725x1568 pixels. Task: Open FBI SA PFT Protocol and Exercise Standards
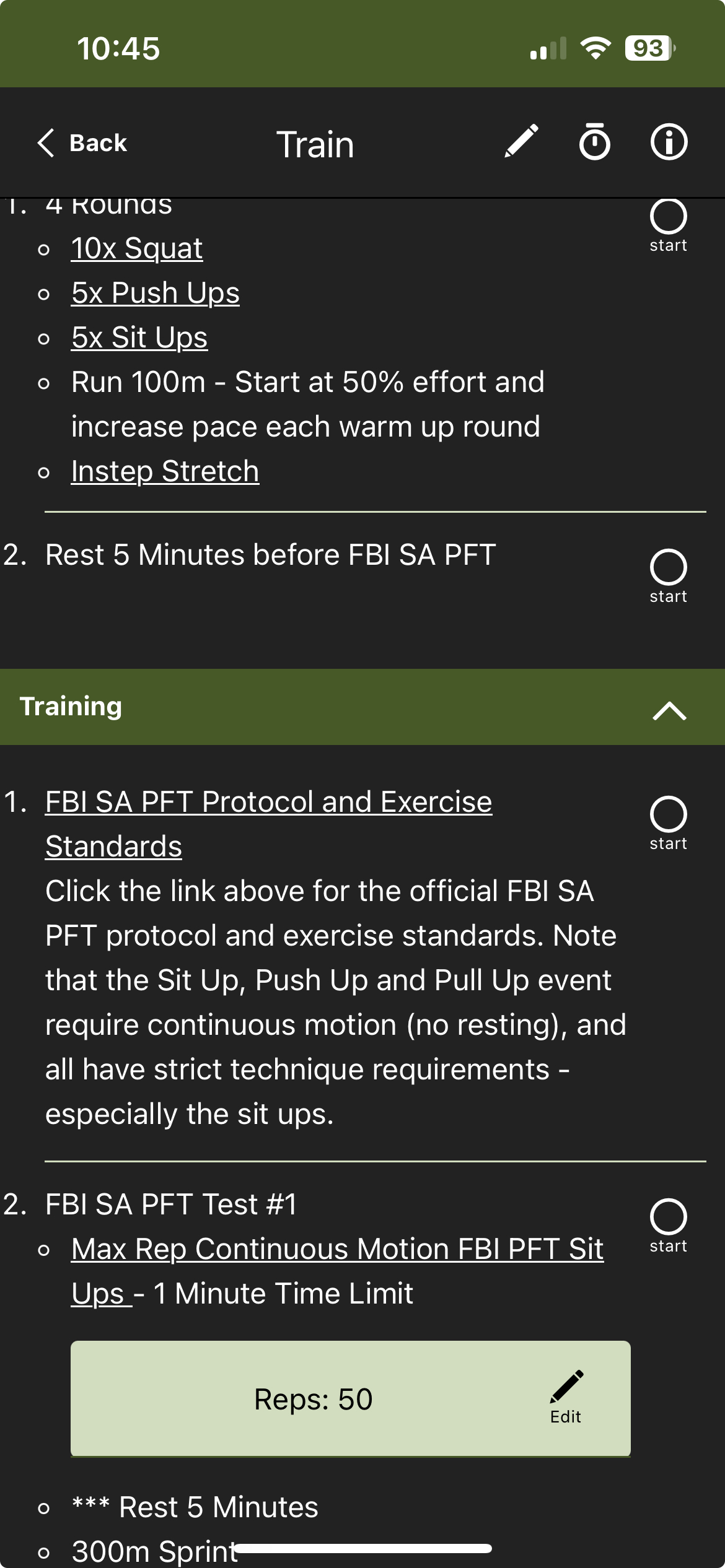268,803
